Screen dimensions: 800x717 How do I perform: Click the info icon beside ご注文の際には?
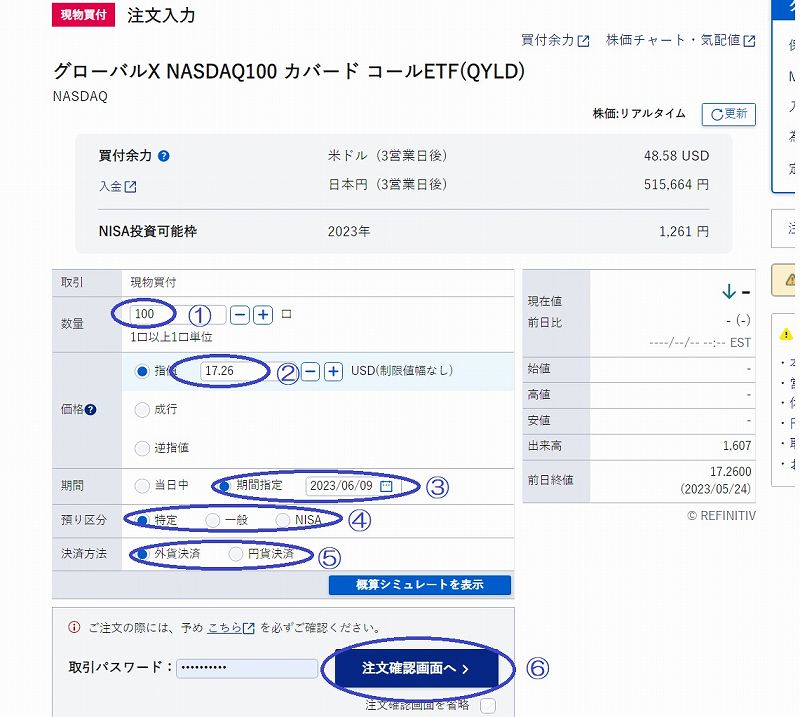pyautogui.click(x=74, y=627)
